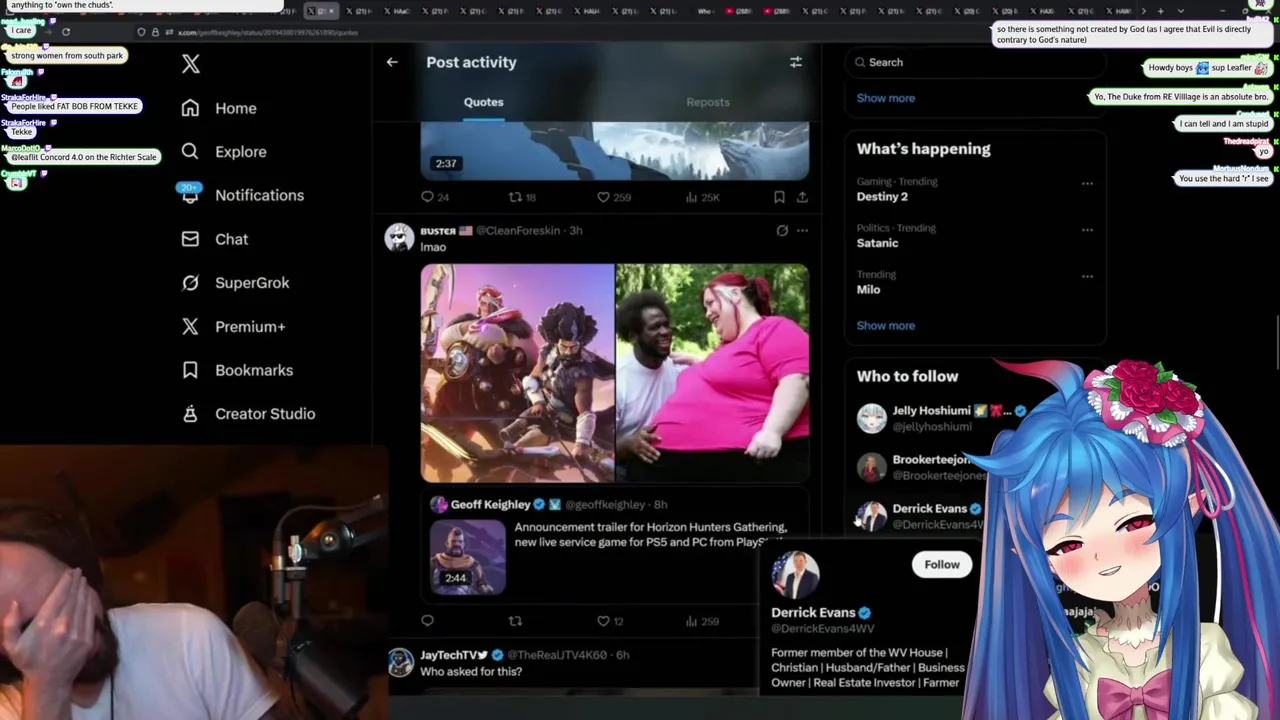Play the 2:44 quoted video thumbnail
Viewport: 1280px width, 720px height.
(468, 557)
